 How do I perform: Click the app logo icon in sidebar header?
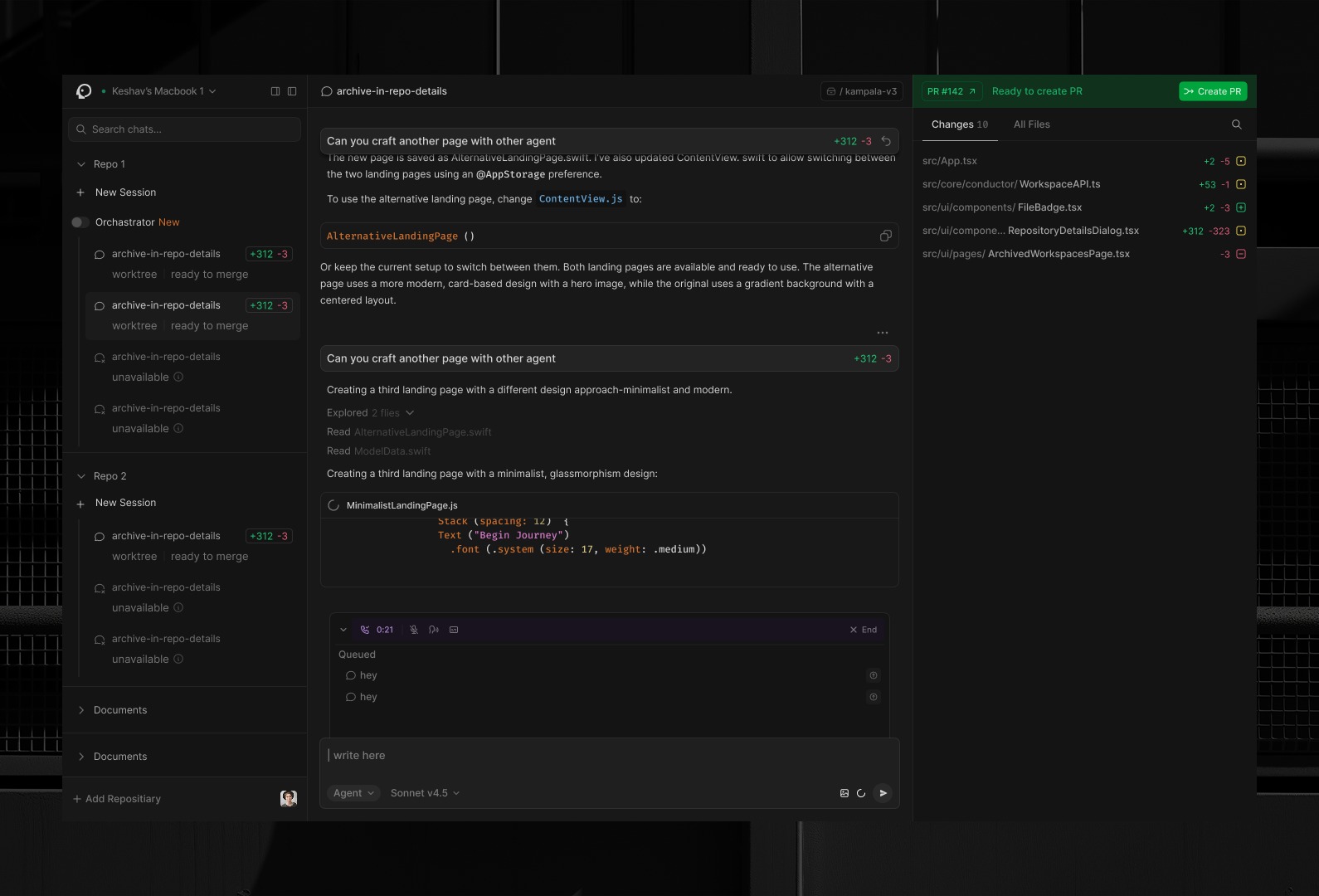pyautogui.click(x=84, y=91)
